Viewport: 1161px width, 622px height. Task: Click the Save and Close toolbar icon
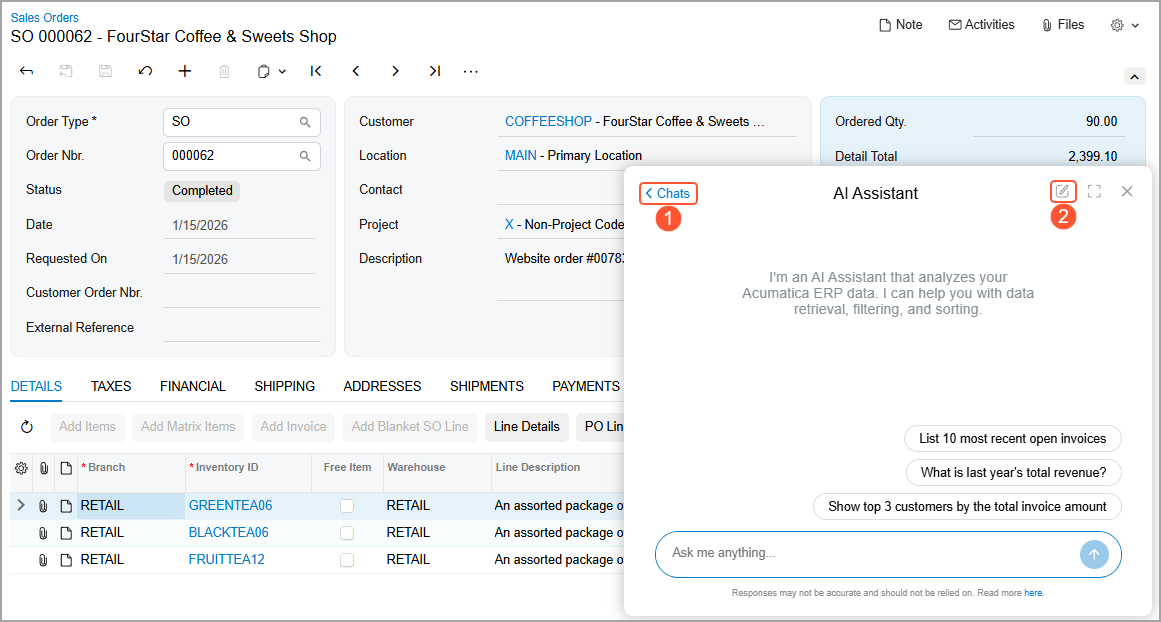[66, 71]
